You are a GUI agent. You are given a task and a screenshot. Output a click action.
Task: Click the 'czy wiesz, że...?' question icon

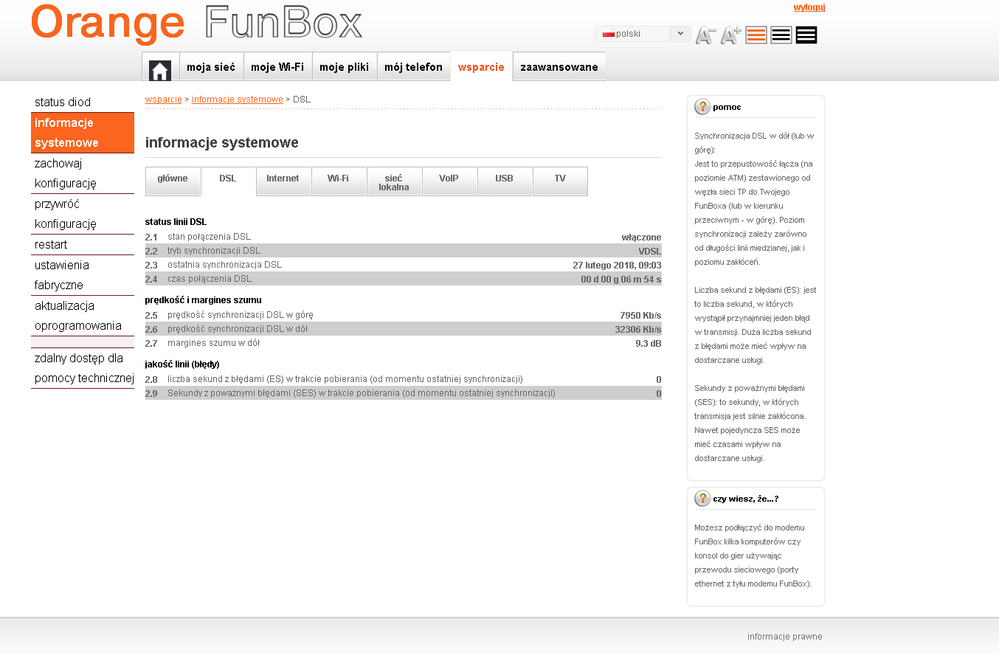click(702, 498)
